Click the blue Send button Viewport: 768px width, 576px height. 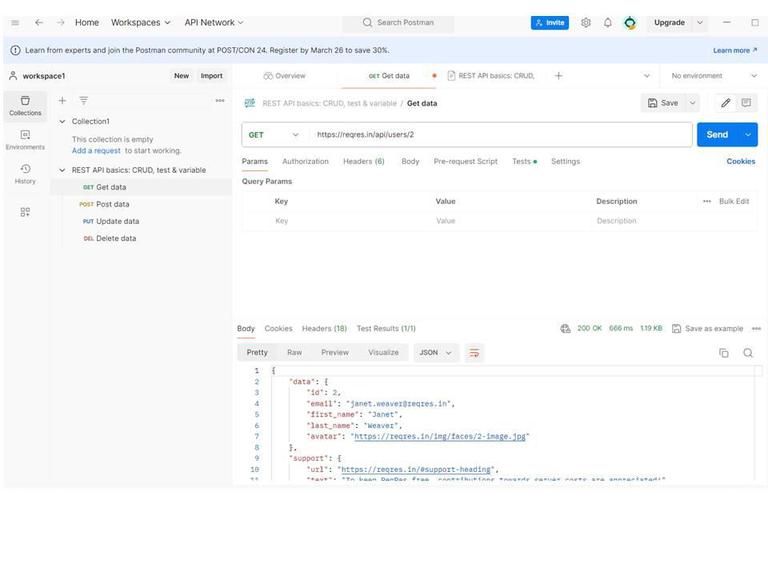point(717,134)
